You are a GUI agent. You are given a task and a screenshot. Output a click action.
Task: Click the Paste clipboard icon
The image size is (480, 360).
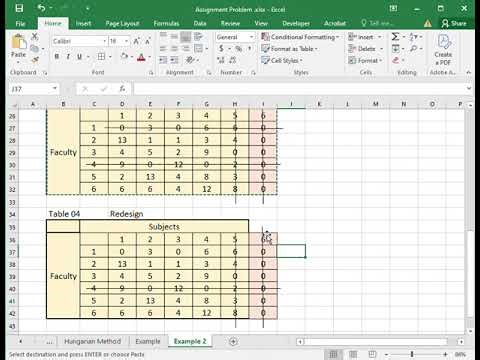coord(19,42)
